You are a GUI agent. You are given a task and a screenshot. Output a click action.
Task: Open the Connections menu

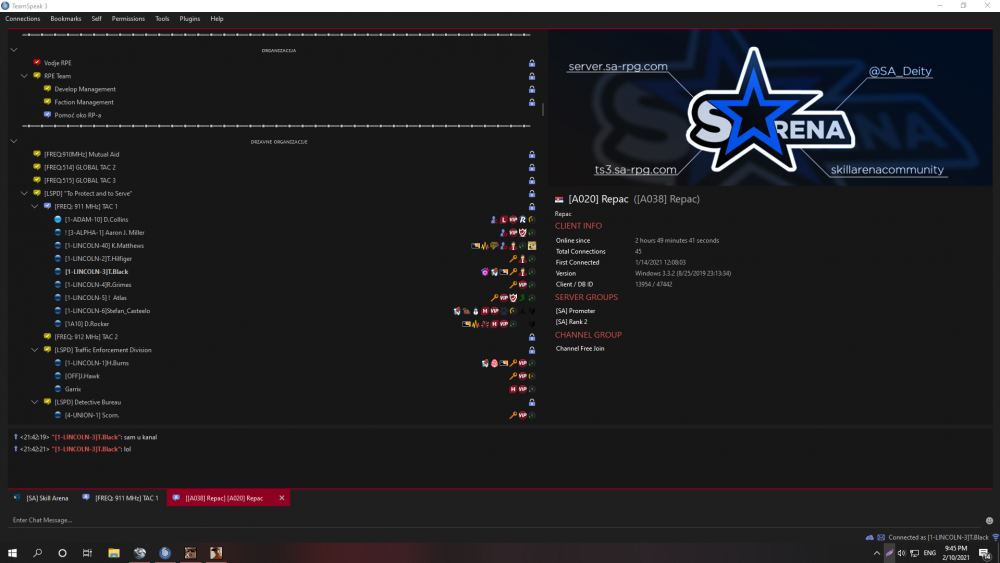22,18
